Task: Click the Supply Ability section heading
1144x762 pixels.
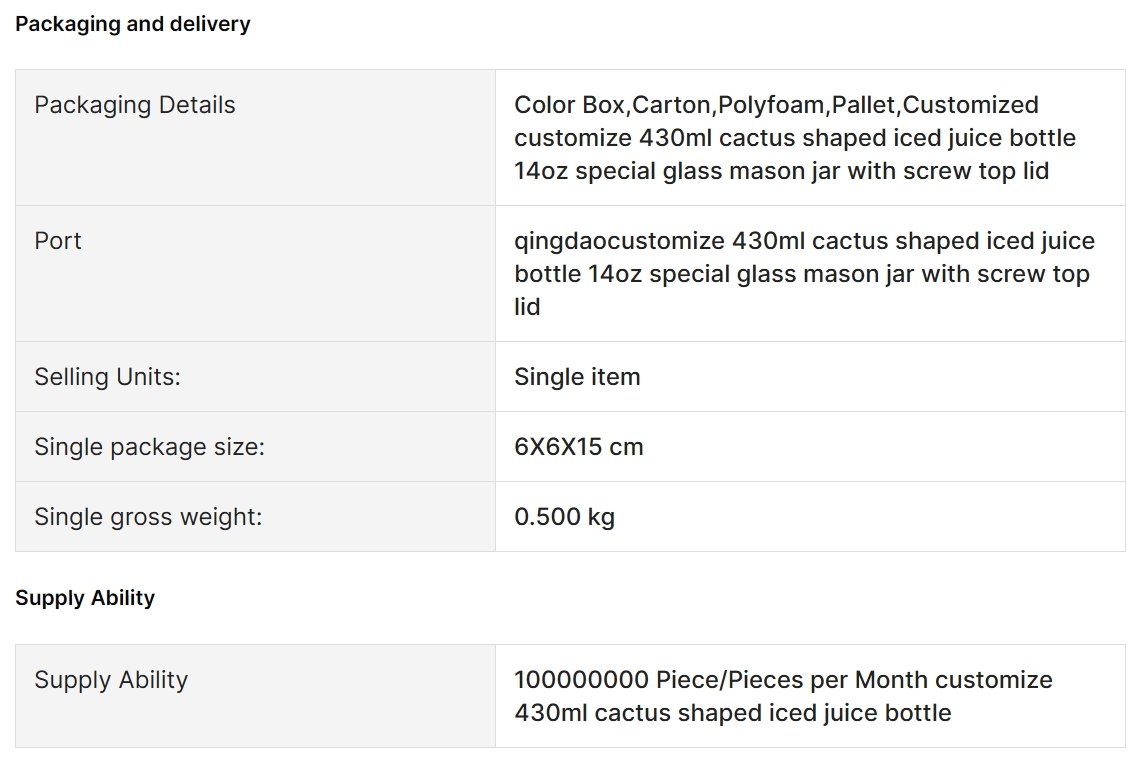Action: coord(85,598)
